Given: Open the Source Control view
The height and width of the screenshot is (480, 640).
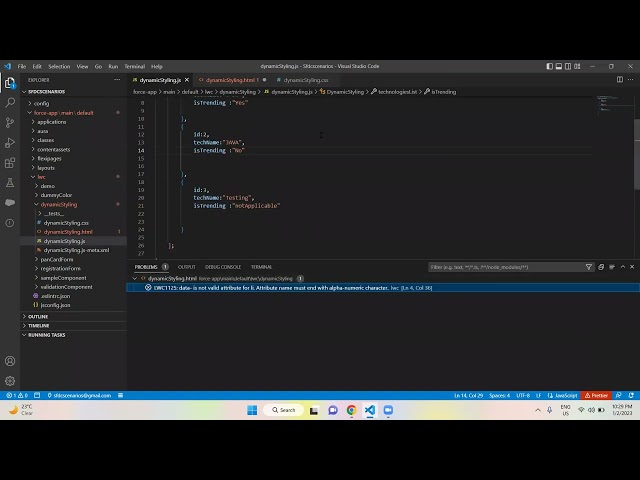Looking at the screenshot, I should [10, 122].
